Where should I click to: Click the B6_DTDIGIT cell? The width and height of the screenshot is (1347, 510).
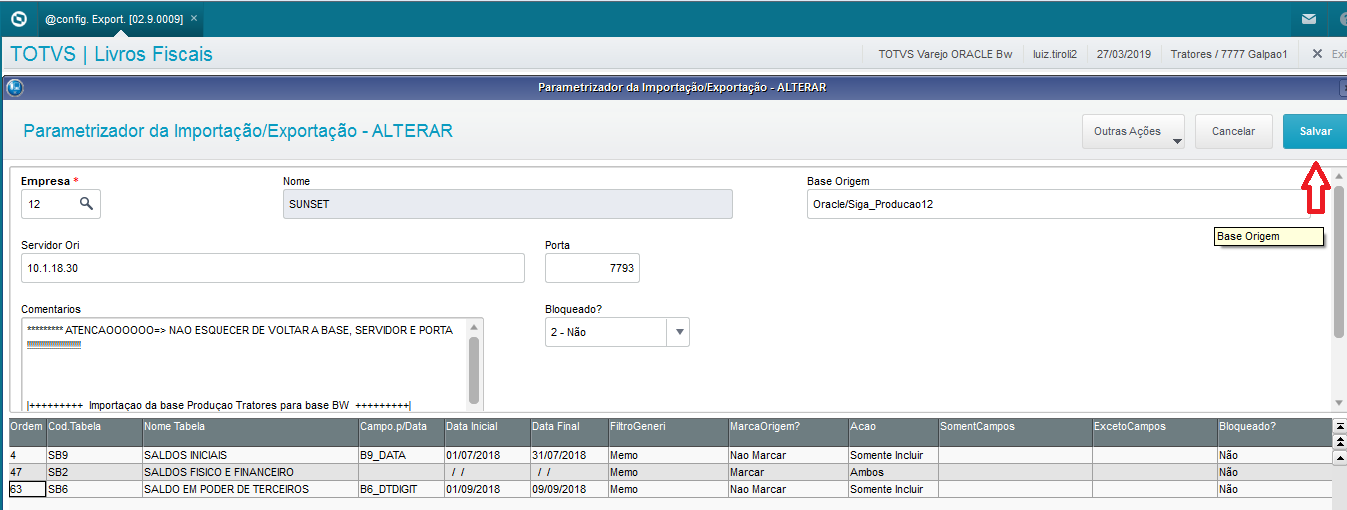400,489
